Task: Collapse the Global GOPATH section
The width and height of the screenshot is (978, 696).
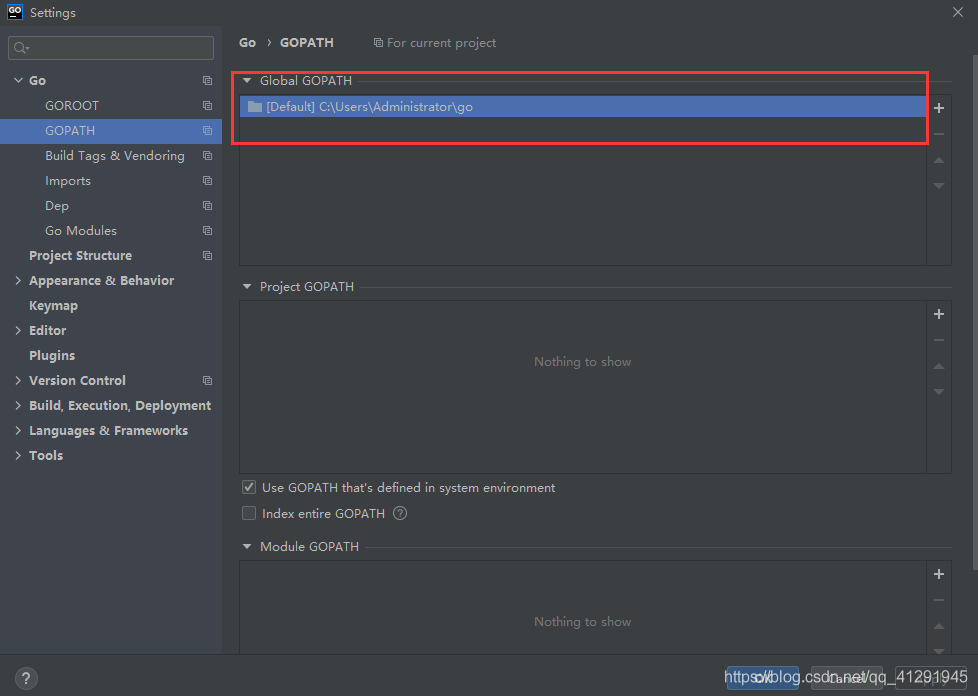Action: (x=247, y=80)
